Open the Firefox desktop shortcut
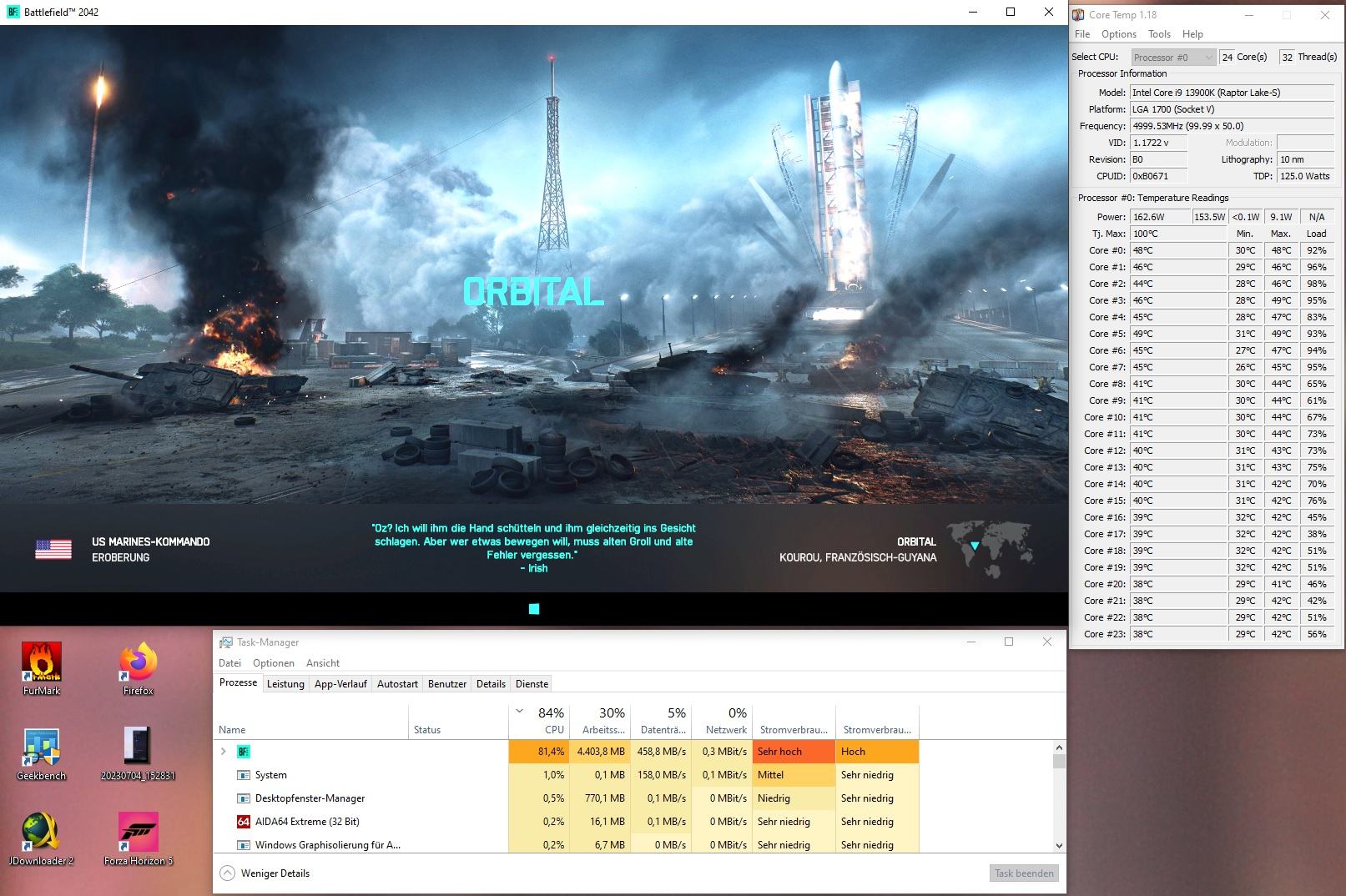Screen dimensions: 1346x896 pos(138,669)
